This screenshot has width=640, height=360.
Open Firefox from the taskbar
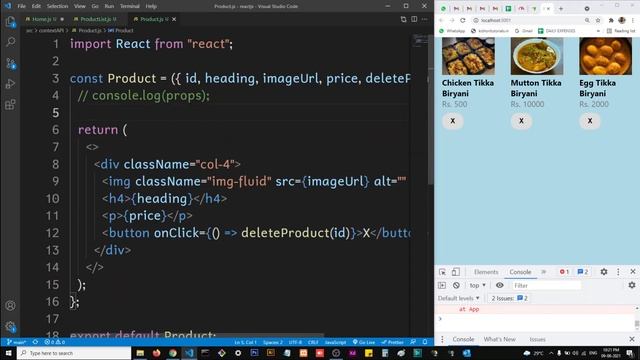tap(156, 353)
